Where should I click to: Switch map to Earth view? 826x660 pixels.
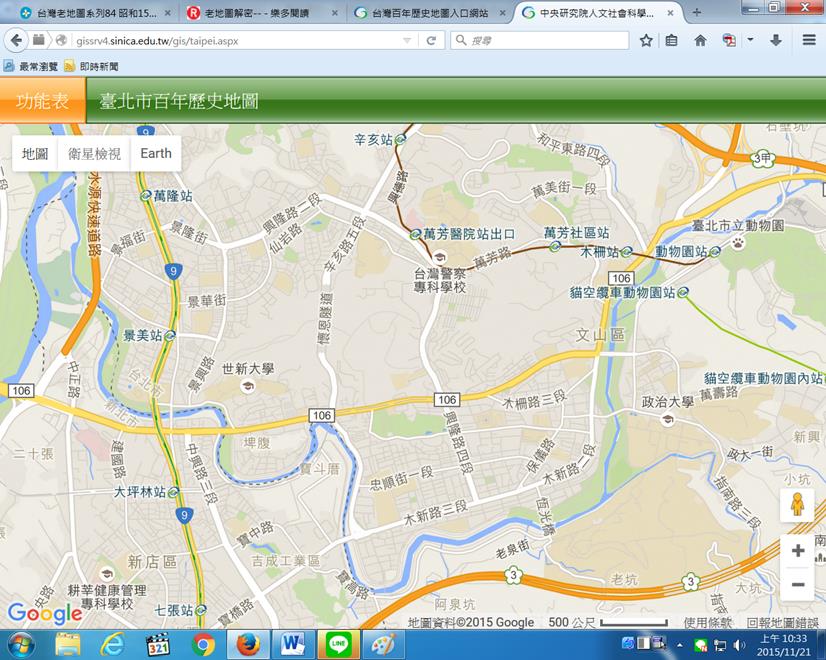click(x=156, y=153)
